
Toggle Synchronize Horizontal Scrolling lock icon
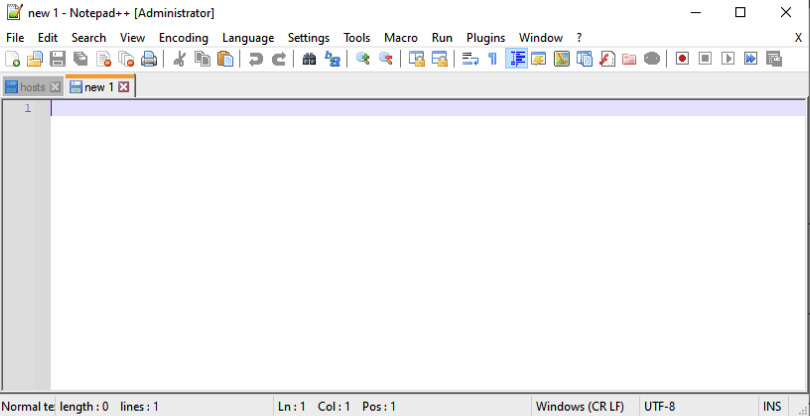439,59
